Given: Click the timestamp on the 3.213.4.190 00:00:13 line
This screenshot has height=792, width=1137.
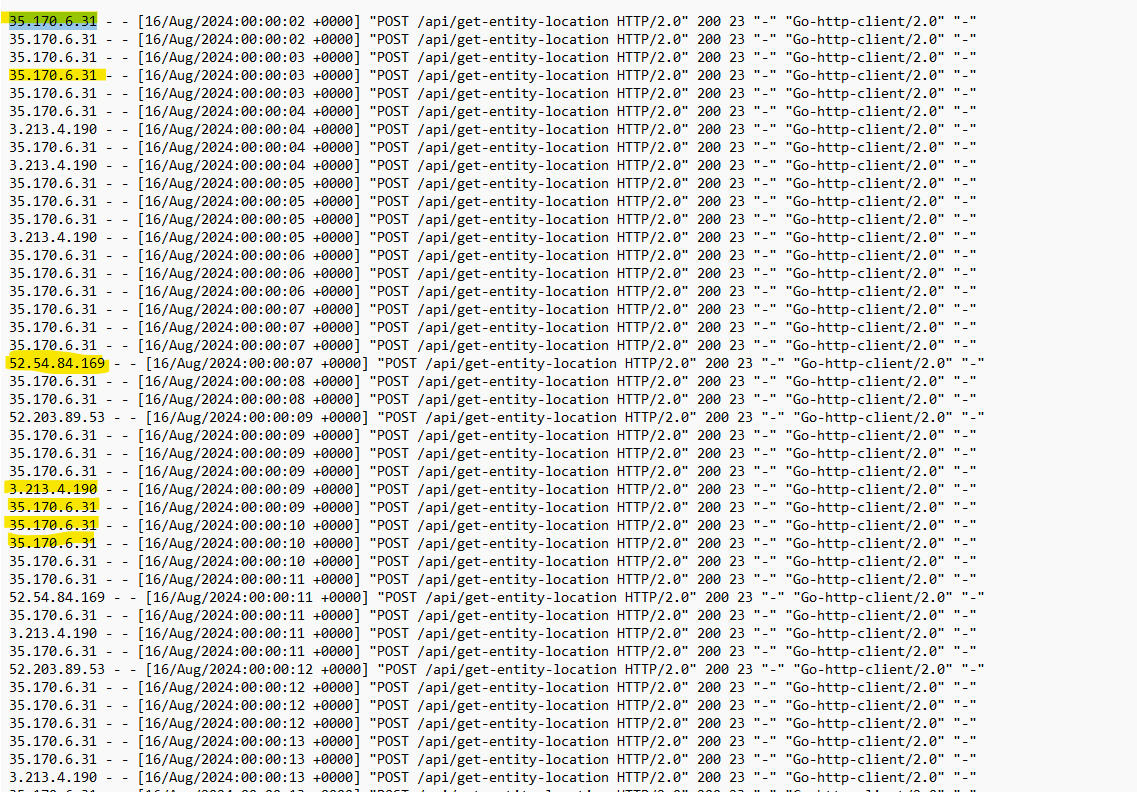Looking at the screenshot, I should (249, 777).
